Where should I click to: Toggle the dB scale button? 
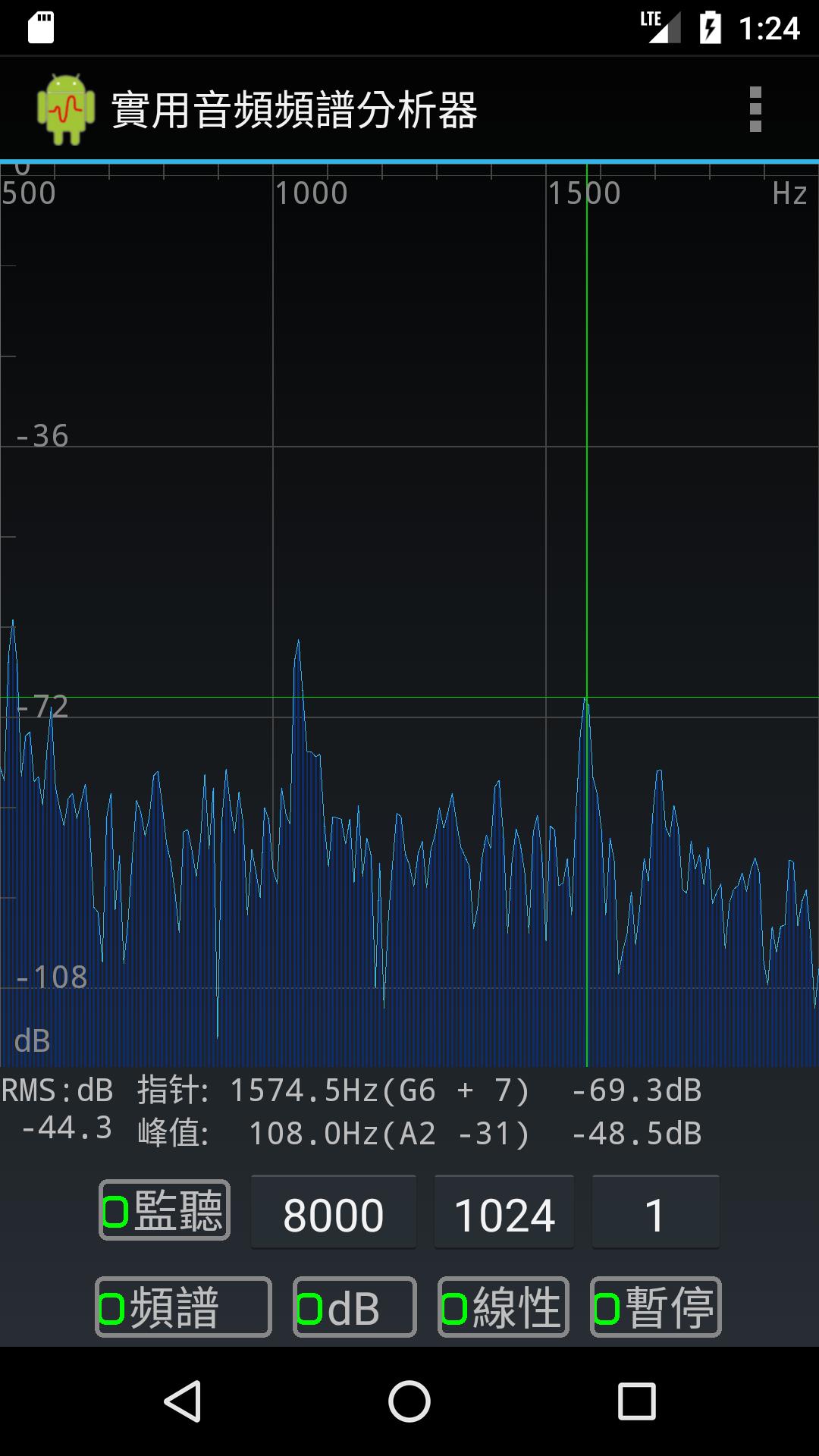coord(355,1307)
